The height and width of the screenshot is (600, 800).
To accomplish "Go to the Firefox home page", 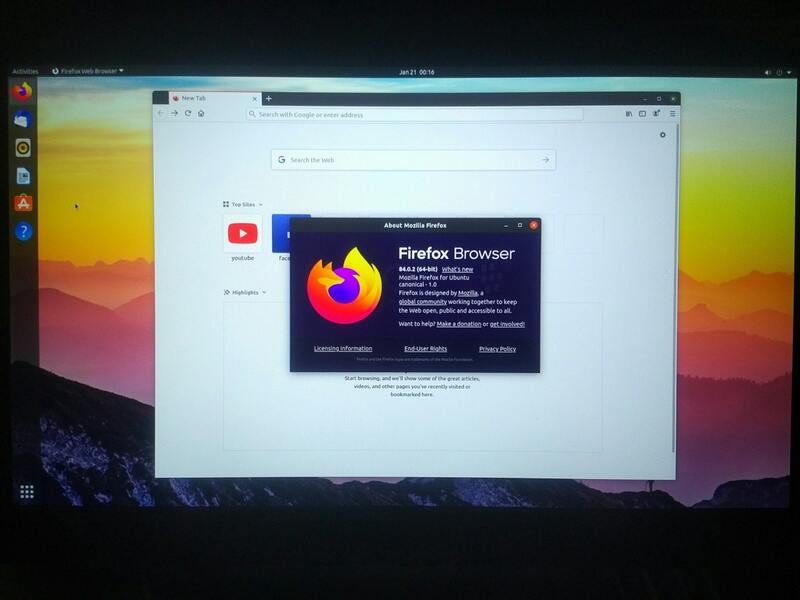I will pyautogui.click(x=202, y=113).
